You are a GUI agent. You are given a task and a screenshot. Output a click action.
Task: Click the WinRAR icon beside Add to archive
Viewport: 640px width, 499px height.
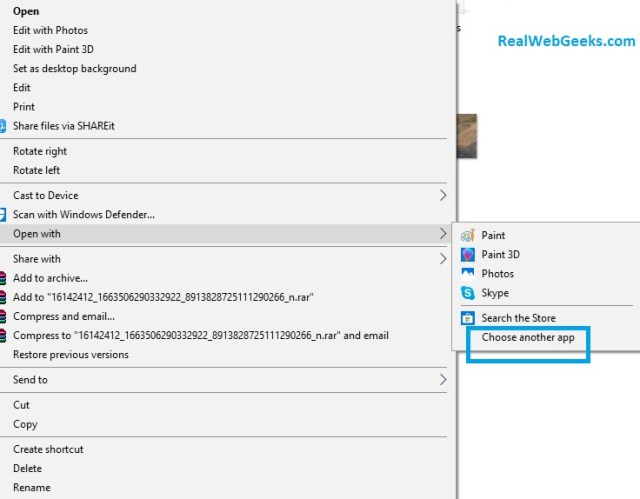(x=3, y=278)
